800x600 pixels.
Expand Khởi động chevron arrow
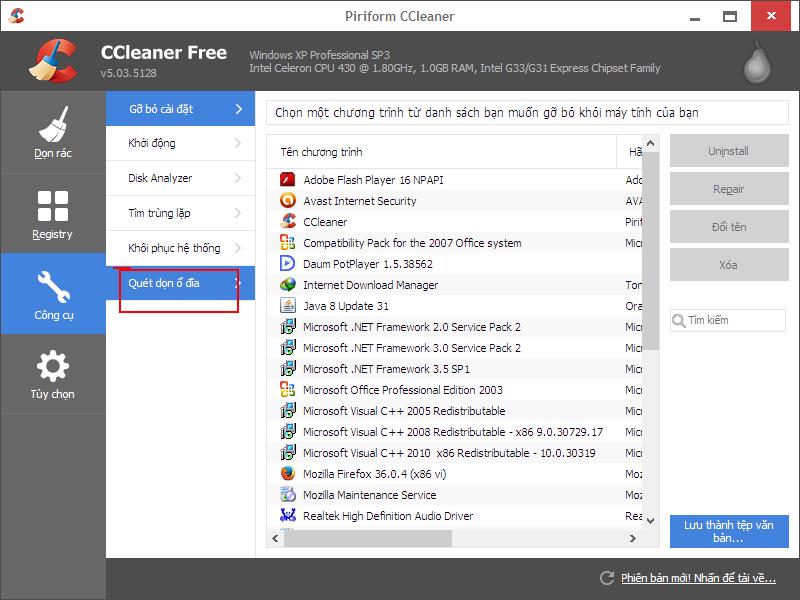[x=238, y=143]
